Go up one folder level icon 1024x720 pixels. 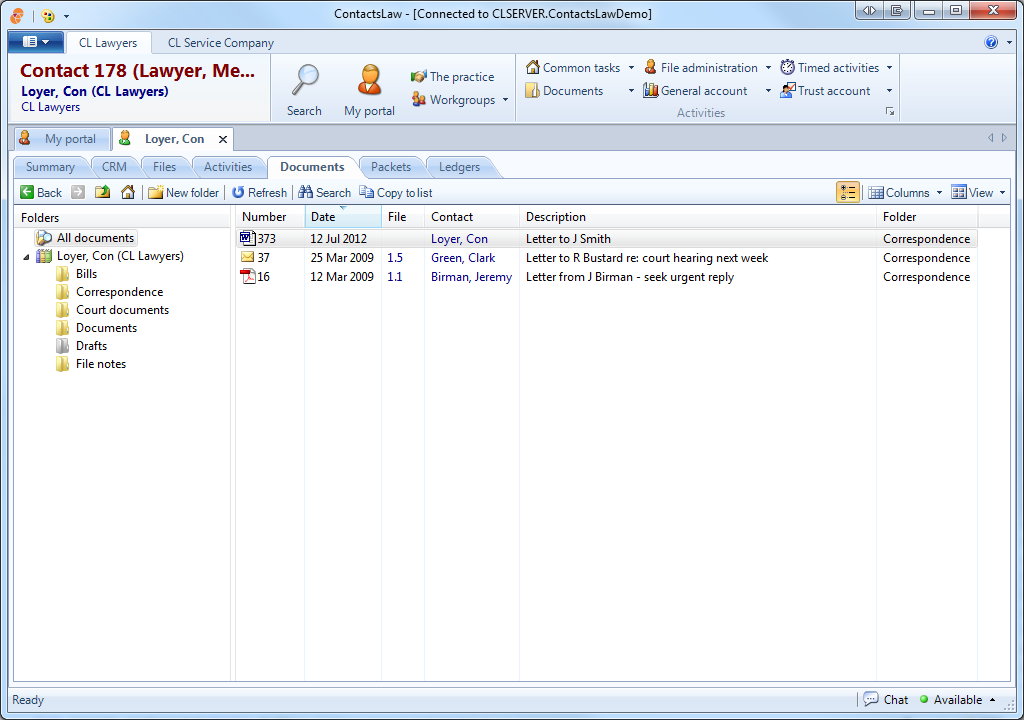(103, 192)
